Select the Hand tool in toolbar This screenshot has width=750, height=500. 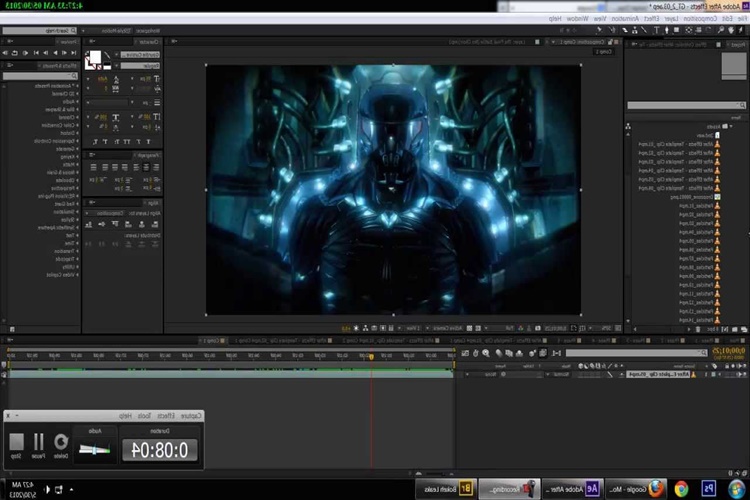pyautogui.click(x=731, y=30)
